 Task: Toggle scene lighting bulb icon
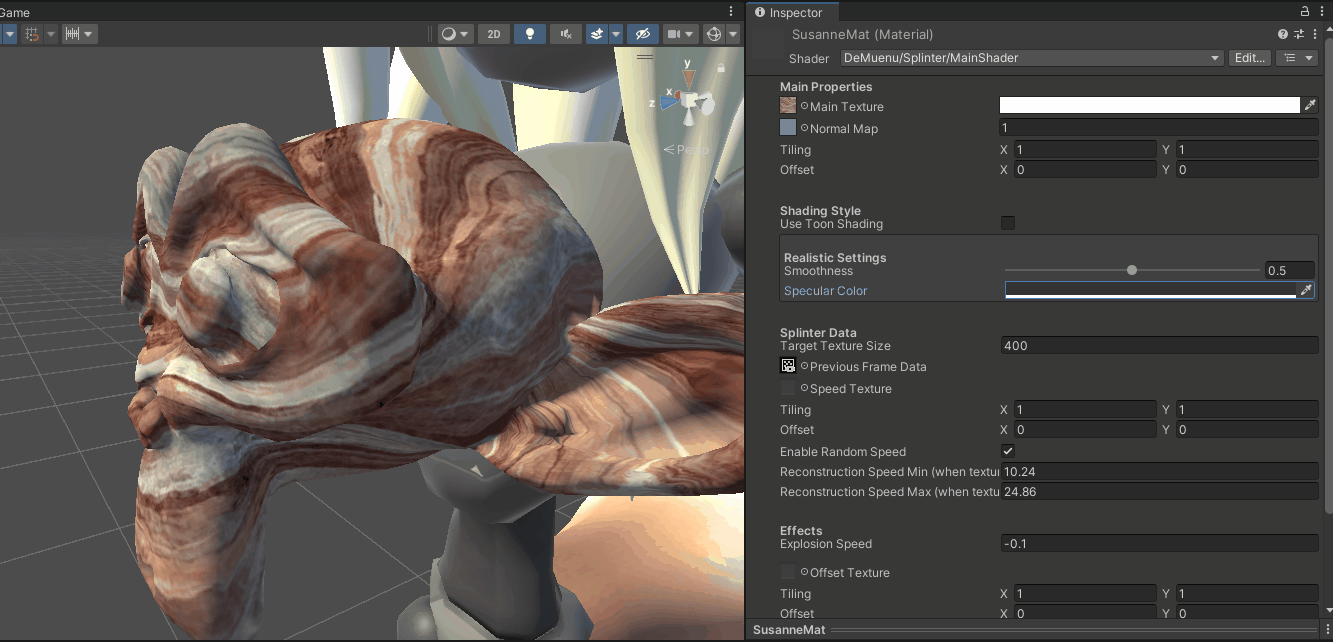(x=529, y=34)
